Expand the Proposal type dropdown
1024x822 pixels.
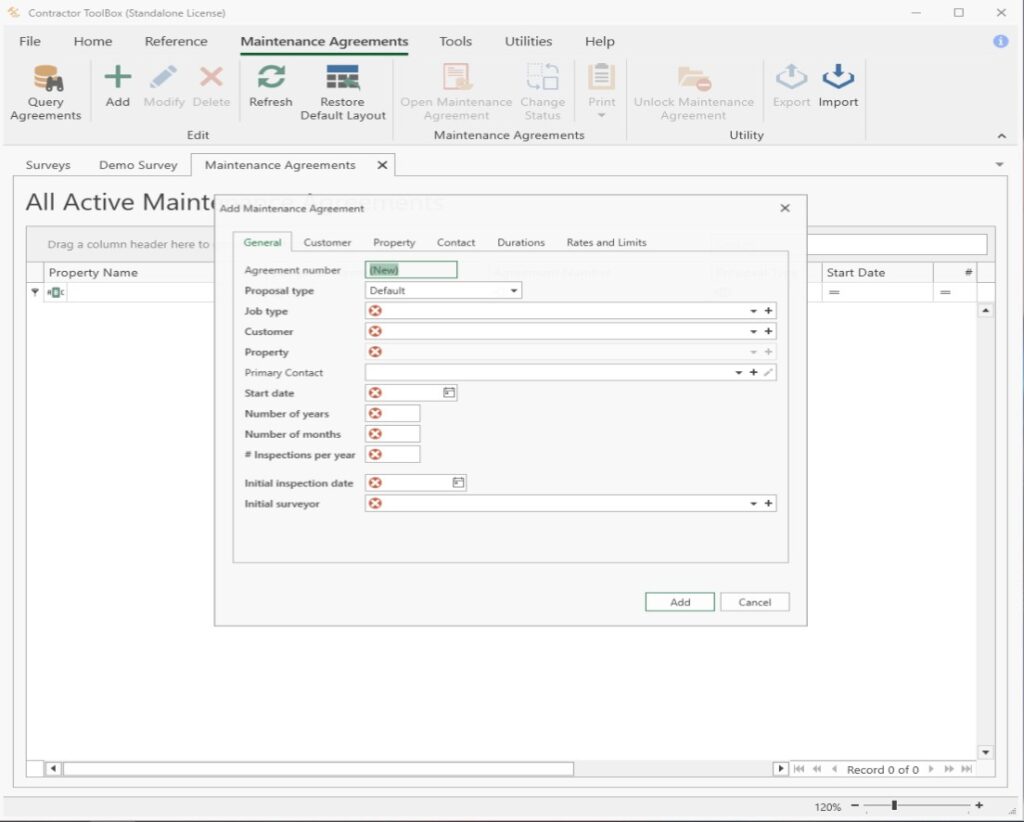coord(514,291)
